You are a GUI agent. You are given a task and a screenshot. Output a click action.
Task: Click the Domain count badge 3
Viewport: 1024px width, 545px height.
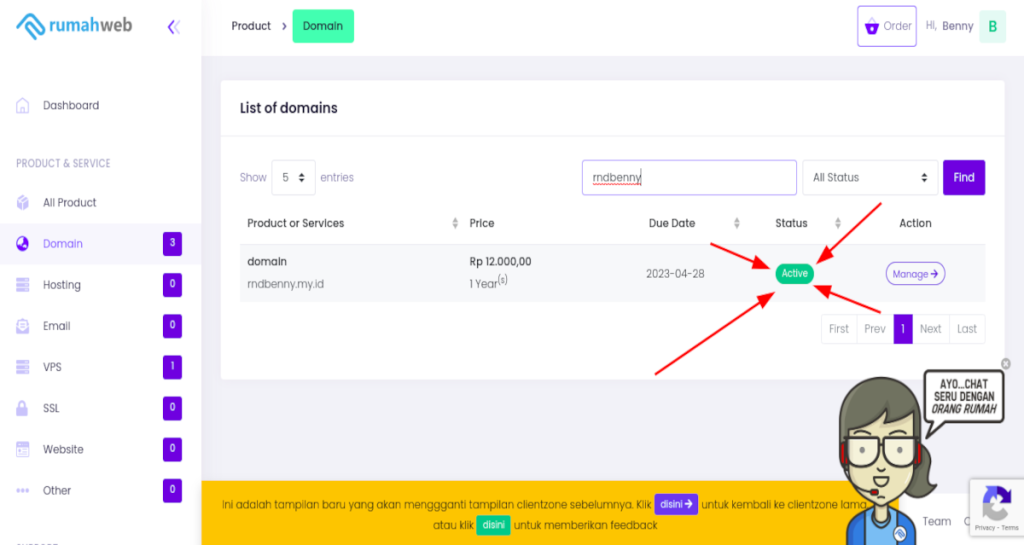(x=172, y=243)
